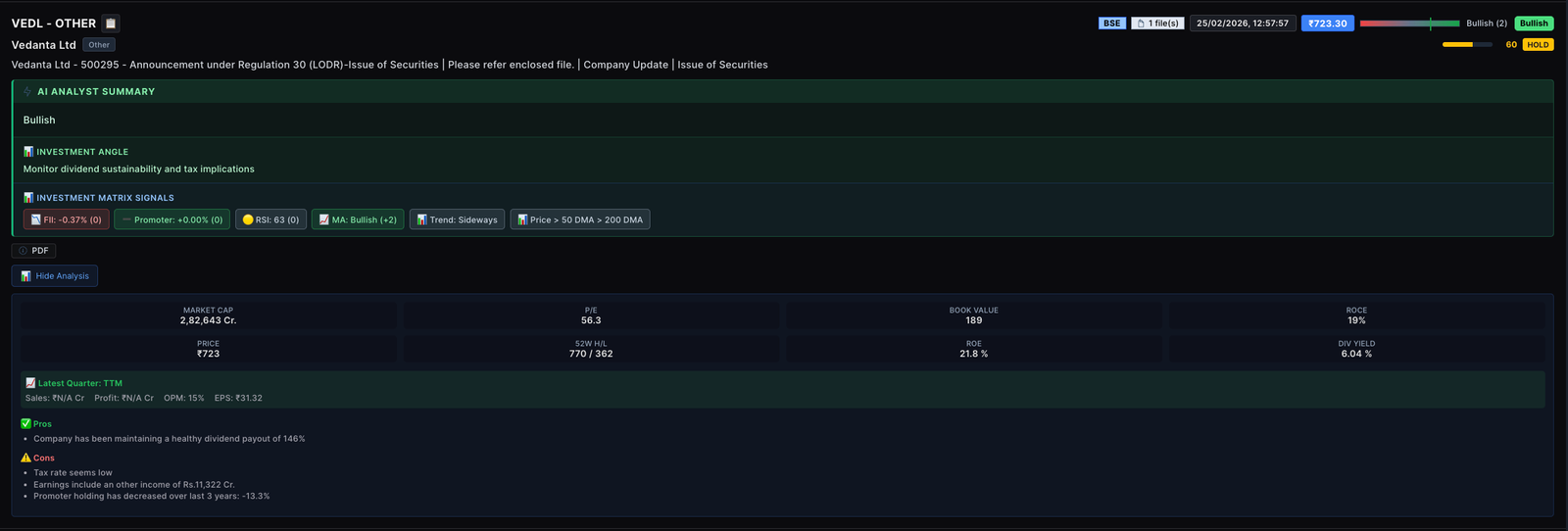Click the ₹723.30 price badge
This screenshot has height=531, width=1568.
1328,24
